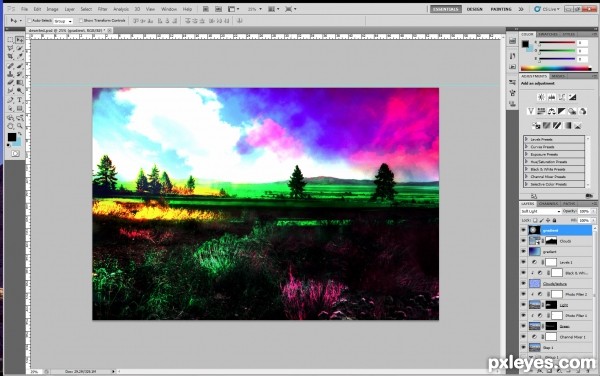This screenshot has width=600, height=376.
Task: Open the Soft Light blend mode dropdown
Action: click(541, 211)
